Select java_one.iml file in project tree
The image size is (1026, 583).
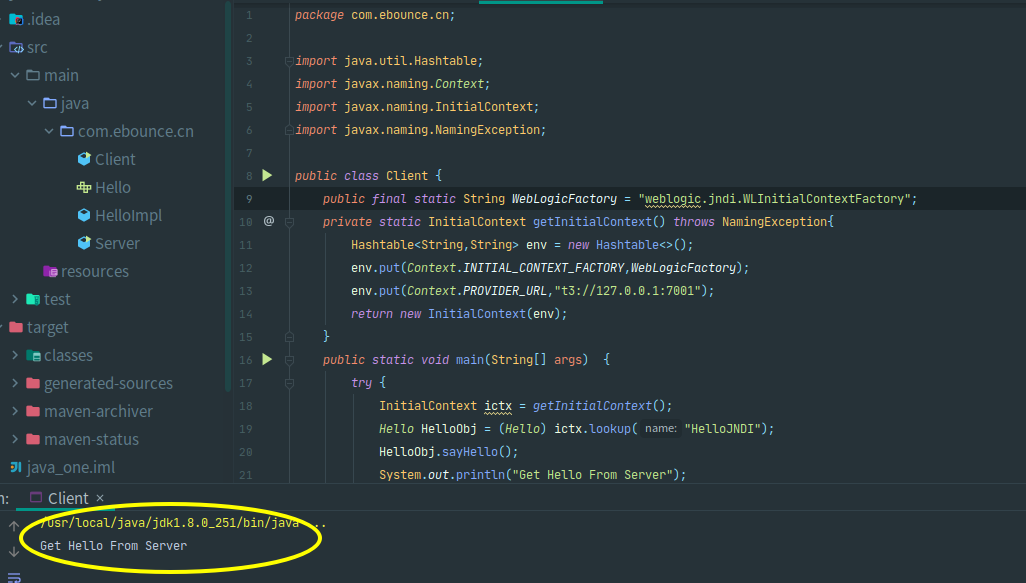(70, 467)
